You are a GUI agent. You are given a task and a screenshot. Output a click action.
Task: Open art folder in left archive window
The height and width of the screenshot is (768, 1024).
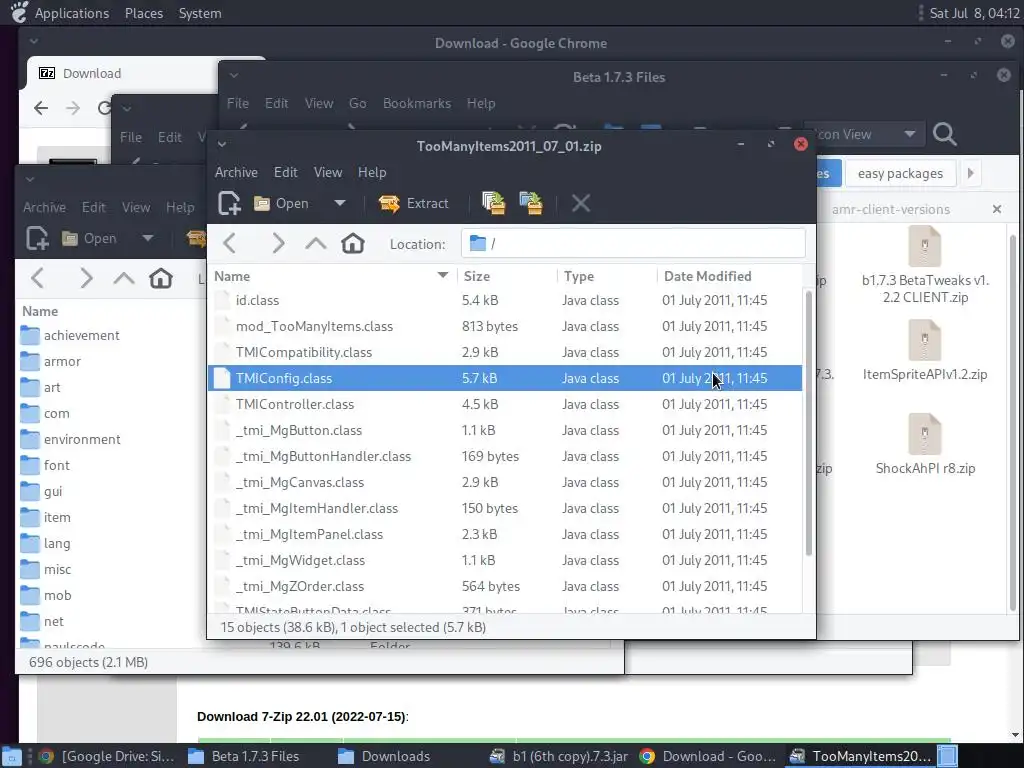coord(40,388)
